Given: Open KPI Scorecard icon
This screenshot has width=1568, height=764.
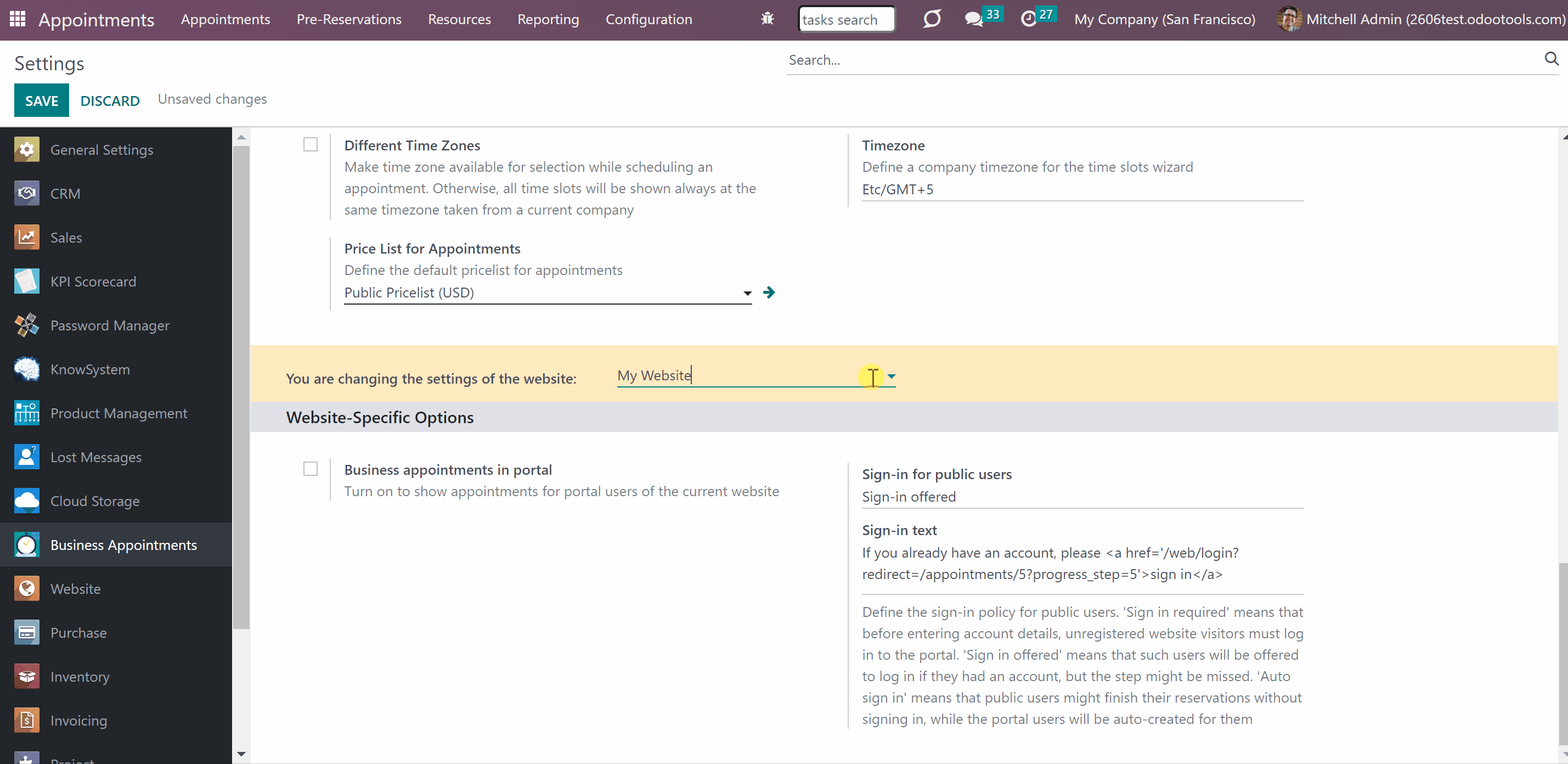Looking at the screenshot, I should point(27,281).
